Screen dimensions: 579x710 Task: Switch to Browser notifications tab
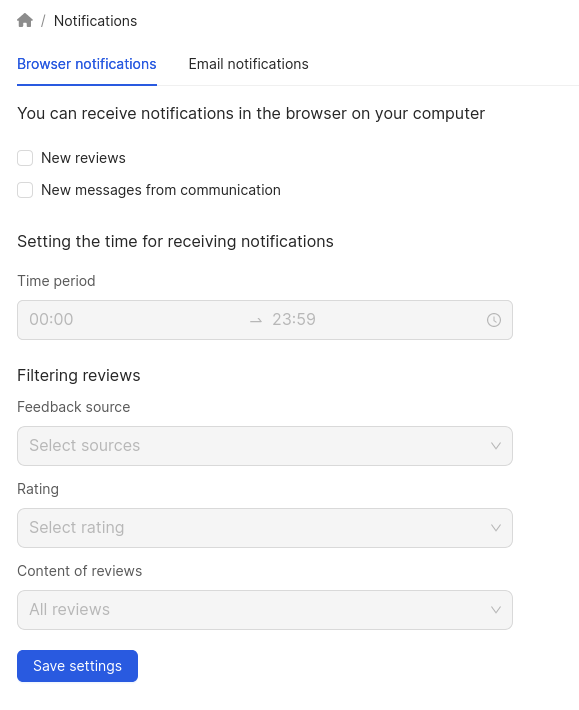click(x=87, y=64)
